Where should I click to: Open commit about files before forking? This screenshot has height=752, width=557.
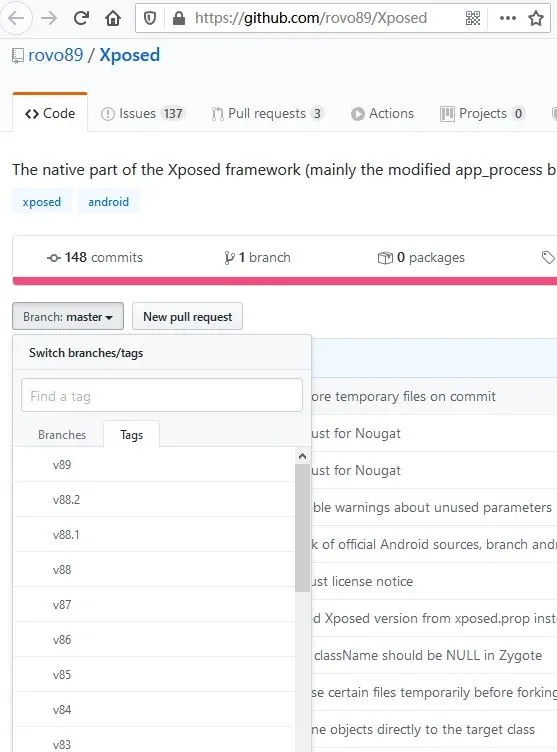point(434,692)
